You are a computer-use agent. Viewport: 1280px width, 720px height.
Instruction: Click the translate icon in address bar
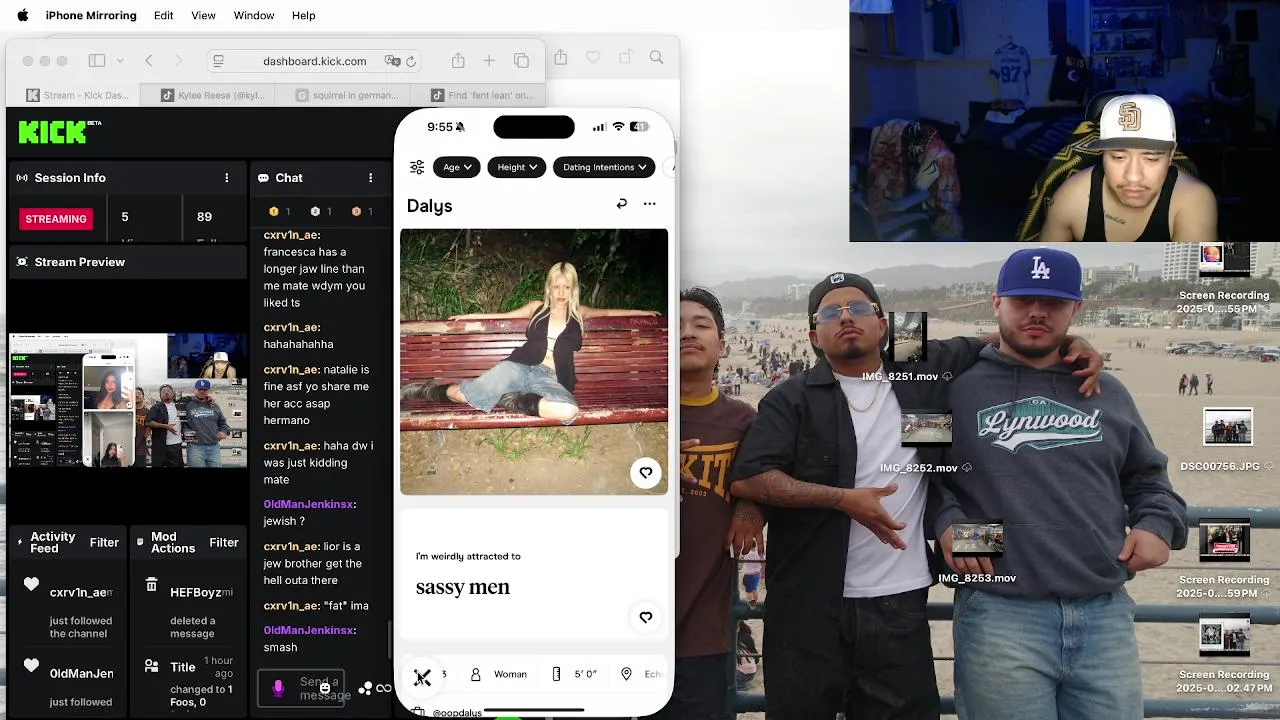(x=392, y=61)
